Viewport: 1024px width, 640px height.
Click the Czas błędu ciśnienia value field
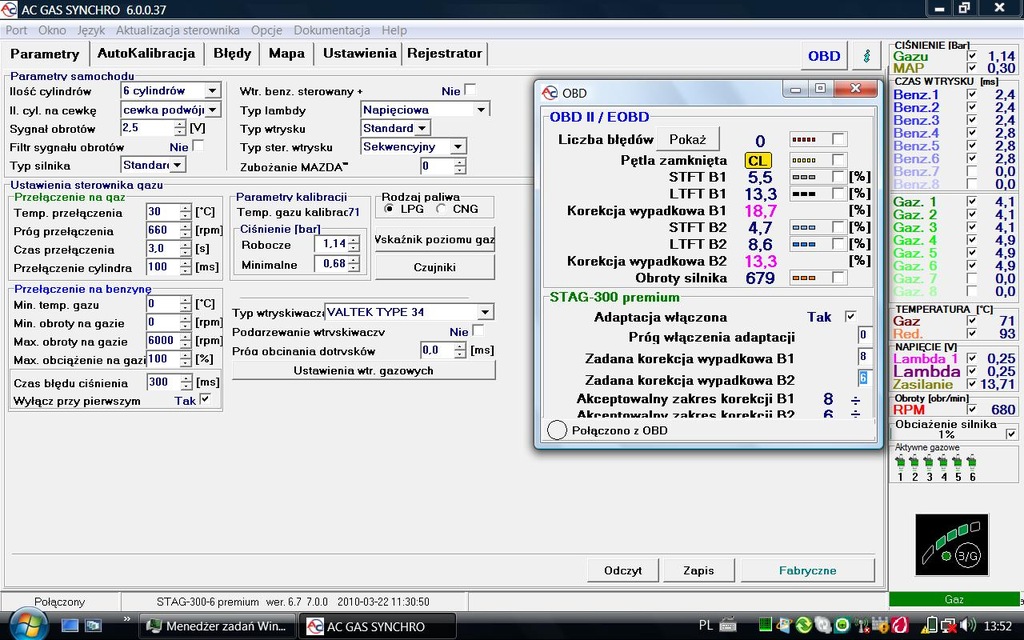(x=163, y=382)
